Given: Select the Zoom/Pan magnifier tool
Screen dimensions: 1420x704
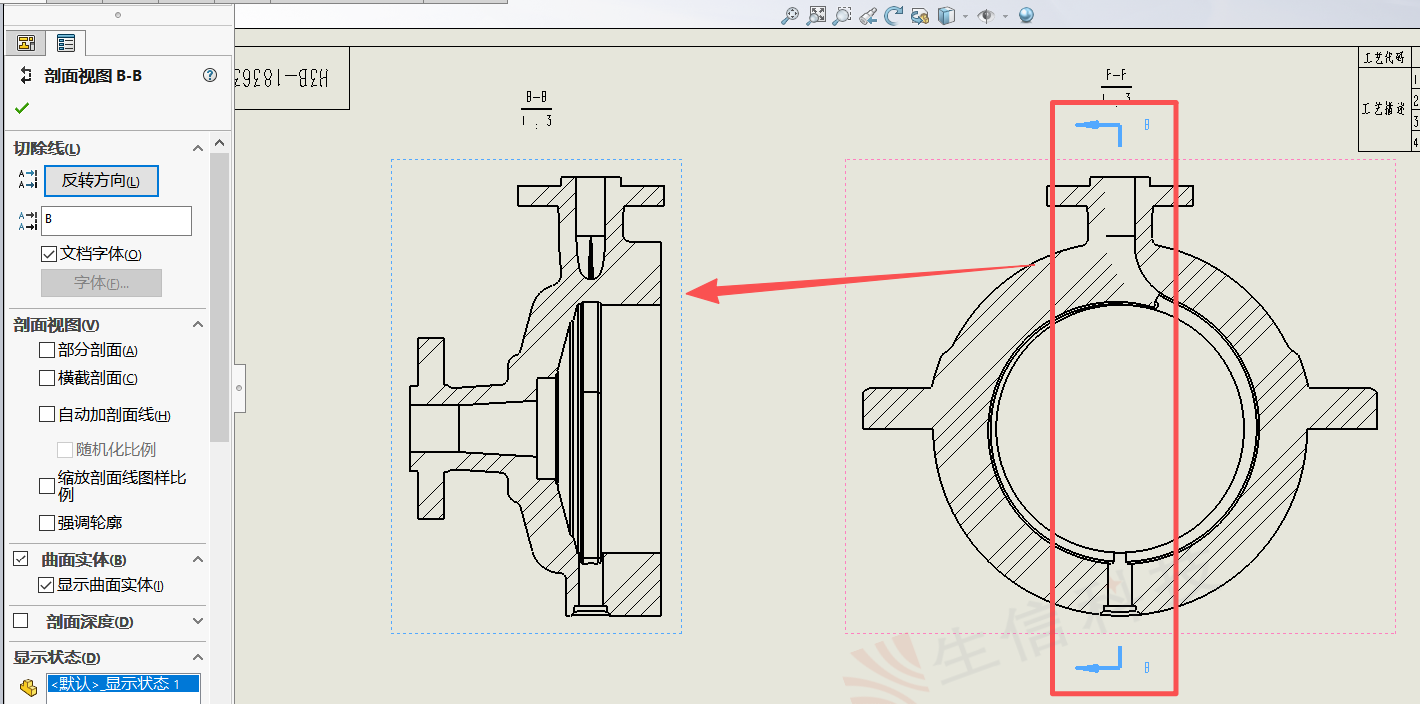Looking at the screenshot, I should click(x=791, y=15).
